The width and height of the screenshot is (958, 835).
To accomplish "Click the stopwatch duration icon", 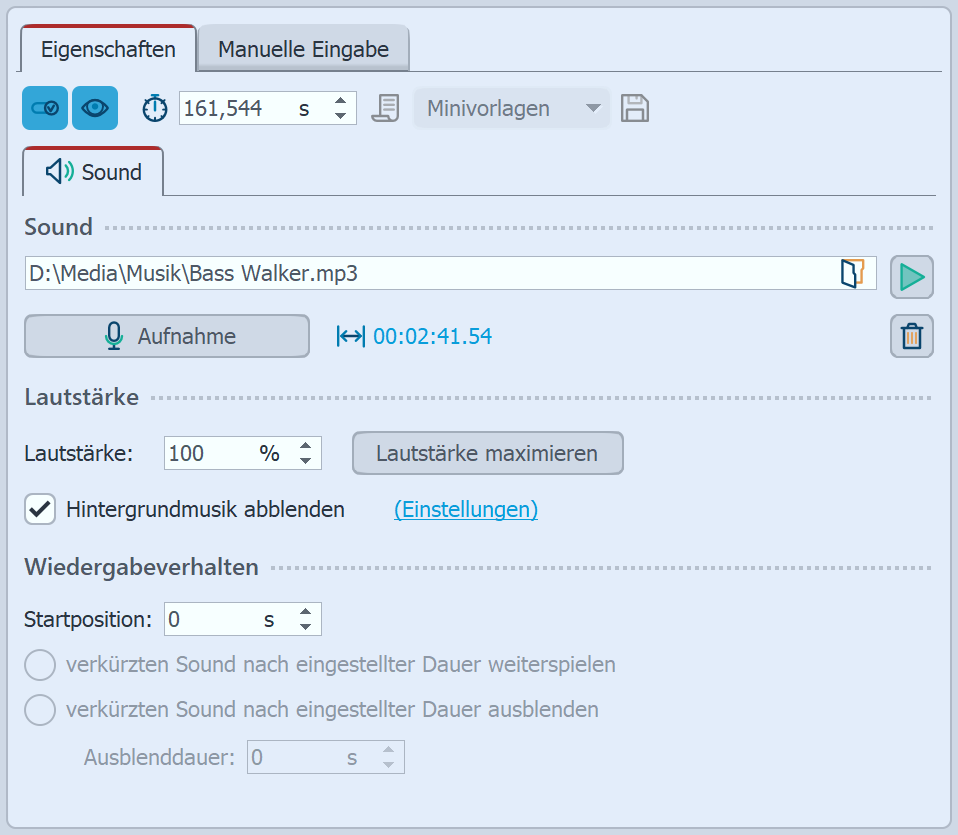I will click(155, 108).
